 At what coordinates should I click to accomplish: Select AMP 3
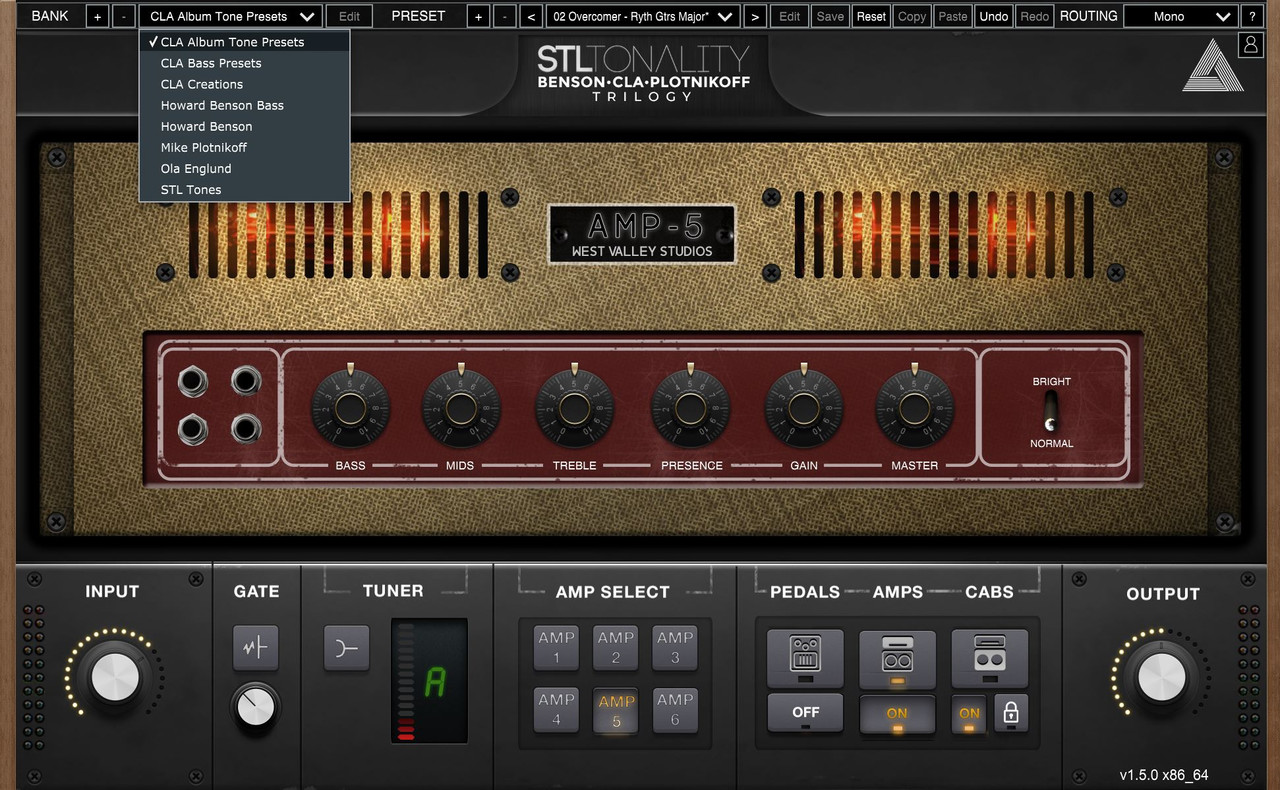[675, 647]
